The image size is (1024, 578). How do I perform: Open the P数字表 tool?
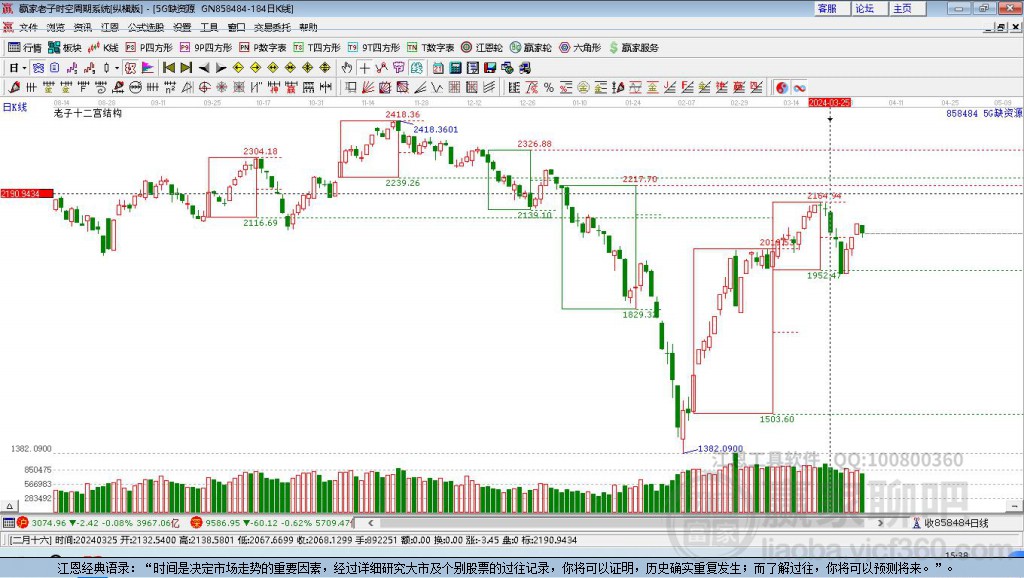(263, 48)
